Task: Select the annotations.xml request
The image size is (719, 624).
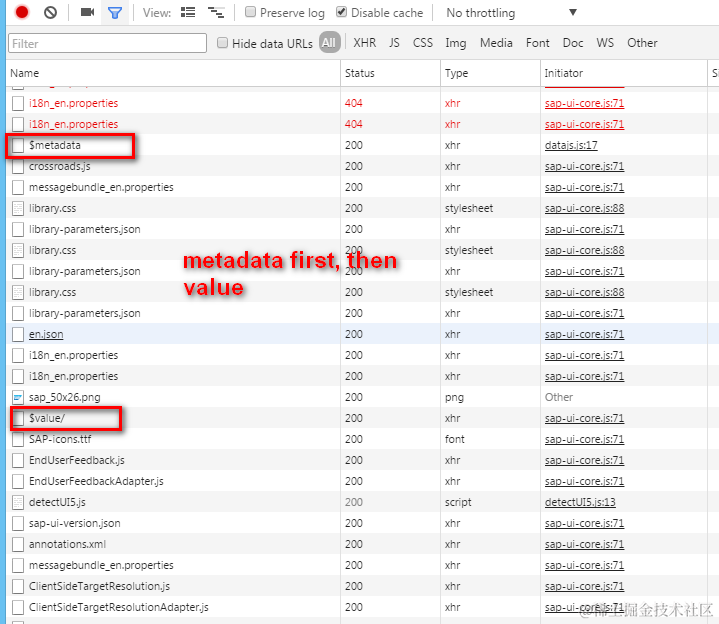Action: 67,544
